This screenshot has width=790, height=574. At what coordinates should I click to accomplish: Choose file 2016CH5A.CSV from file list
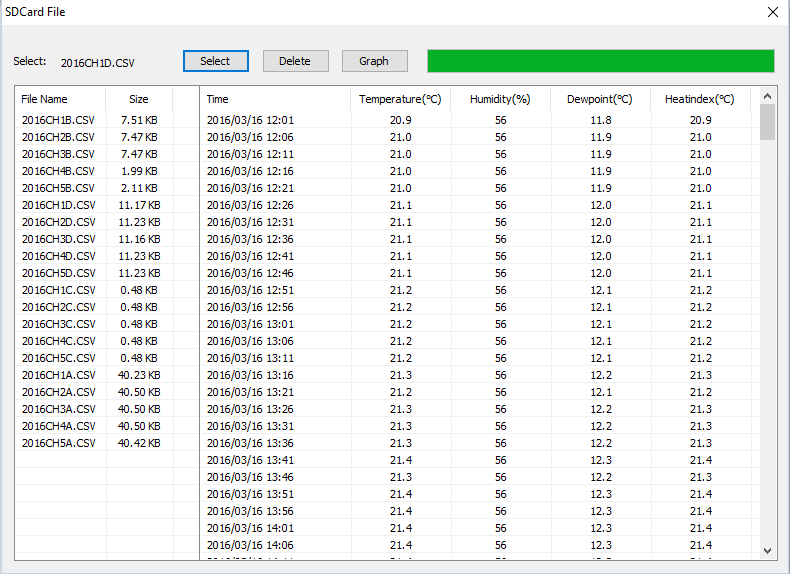tap(58, 443)
